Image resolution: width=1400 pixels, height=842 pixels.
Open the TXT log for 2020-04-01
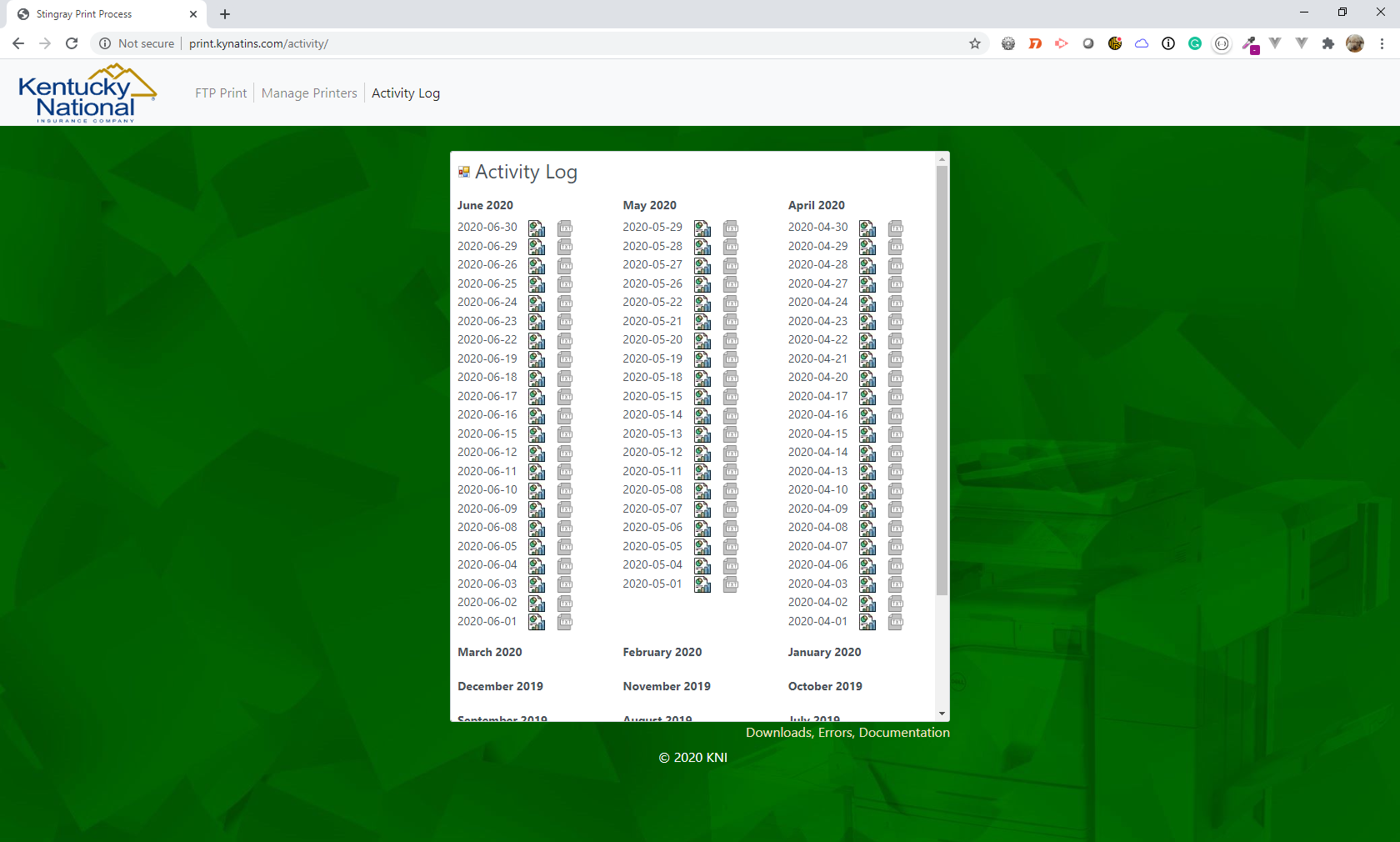click(x=896, y=622)
